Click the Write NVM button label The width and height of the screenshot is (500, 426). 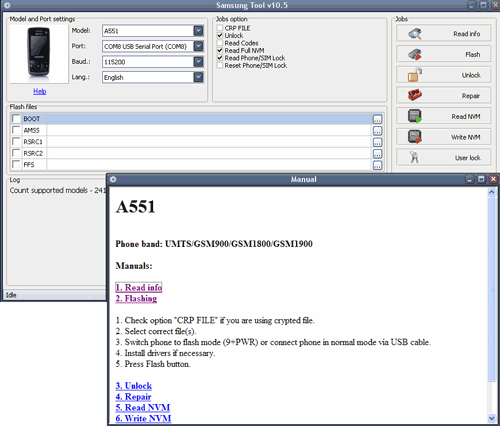[466, 137]
